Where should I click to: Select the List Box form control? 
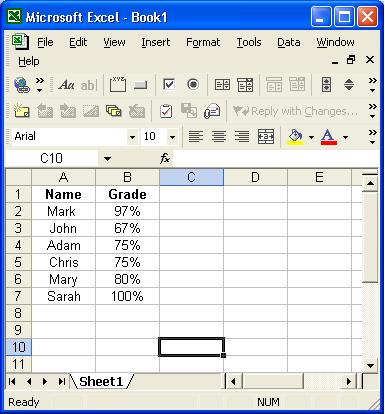[222, 85]
